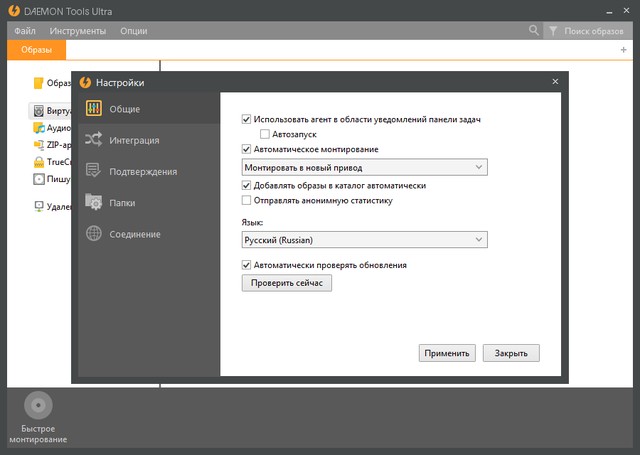The width and height of the screenshot is (640, 455).
Task: Open the Опции menu
Action: [x=133, y=31]
